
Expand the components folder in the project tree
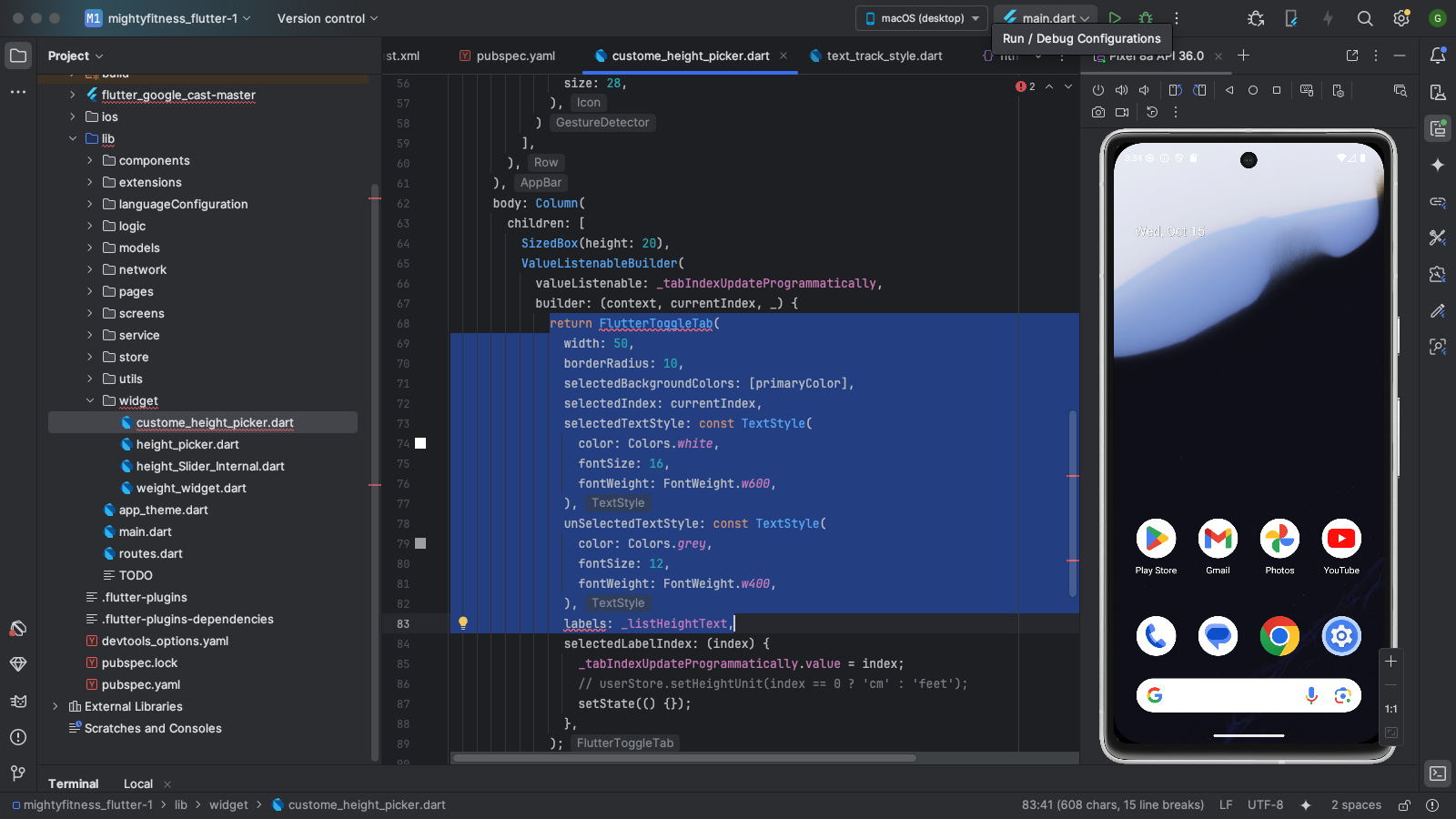coord(90,160)
